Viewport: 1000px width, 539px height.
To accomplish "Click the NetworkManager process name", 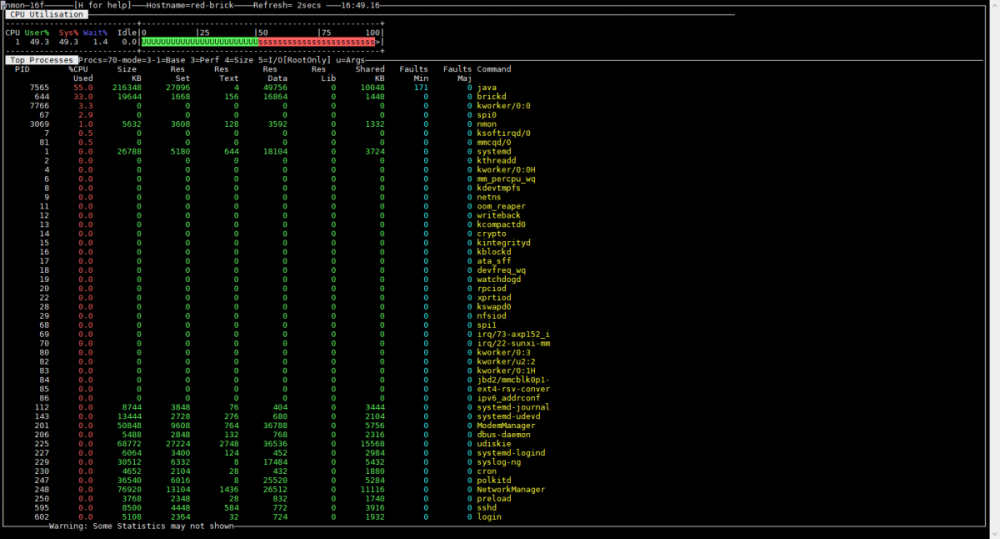I will [511, 489].
